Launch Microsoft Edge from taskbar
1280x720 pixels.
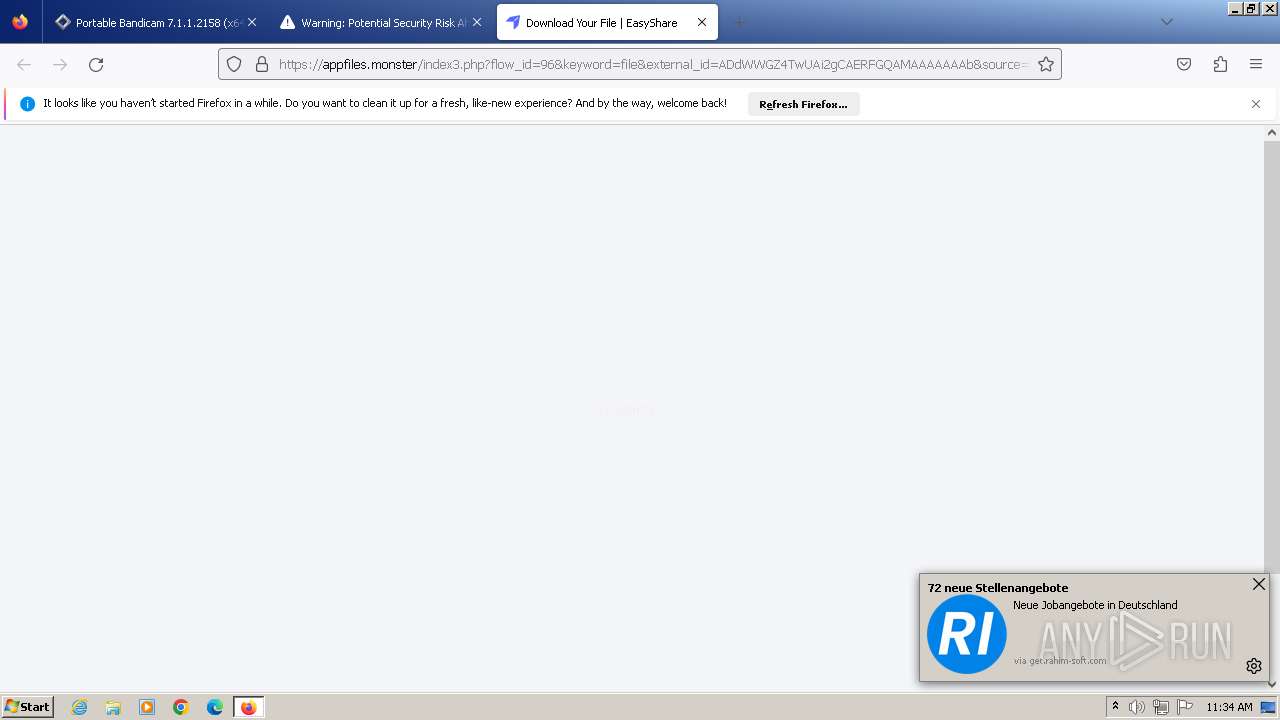pos(215,707)
